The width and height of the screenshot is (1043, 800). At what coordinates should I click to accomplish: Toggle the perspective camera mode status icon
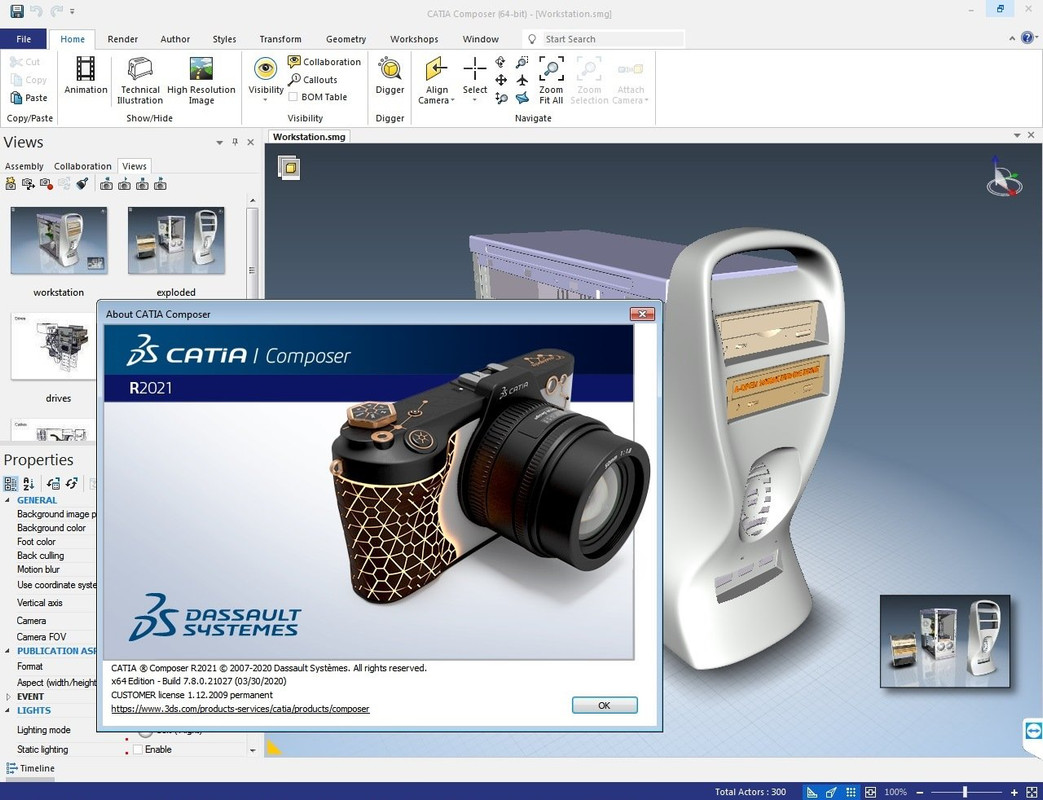831,792
